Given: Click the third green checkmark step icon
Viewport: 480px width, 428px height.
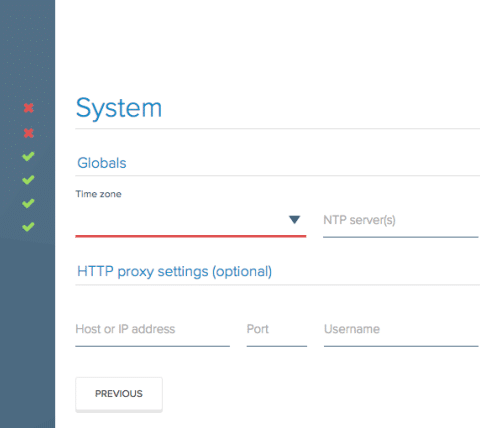Looking at the screenshot, I should (28, 203).
